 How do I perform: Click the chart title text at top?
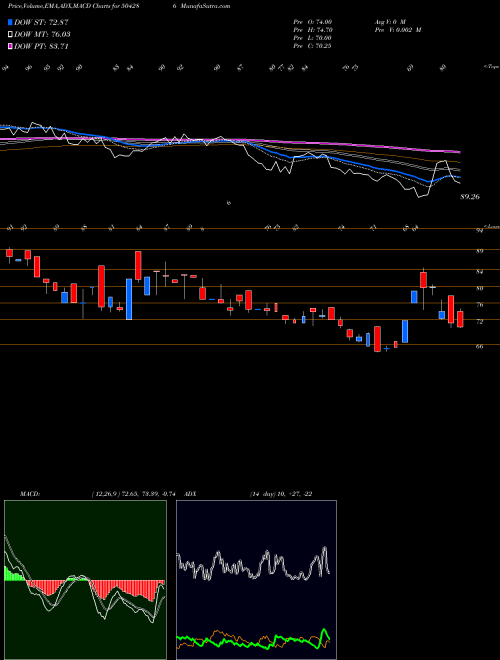[119, 6]
